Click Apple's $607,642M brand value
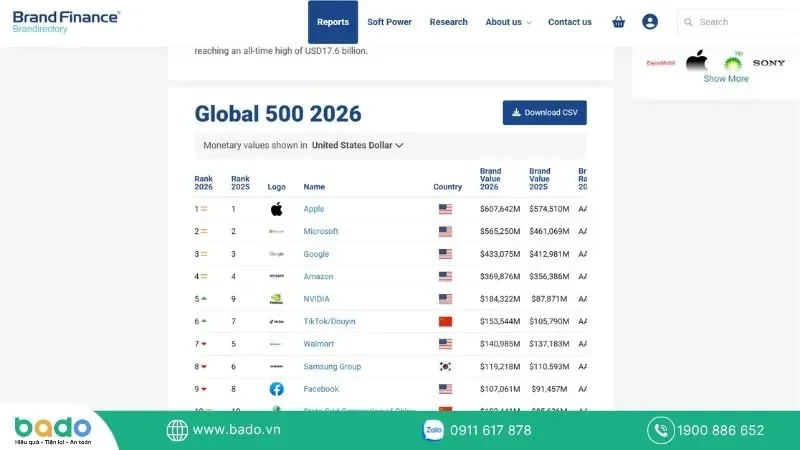This screenshot has height=450, width=800. [500, 209]
